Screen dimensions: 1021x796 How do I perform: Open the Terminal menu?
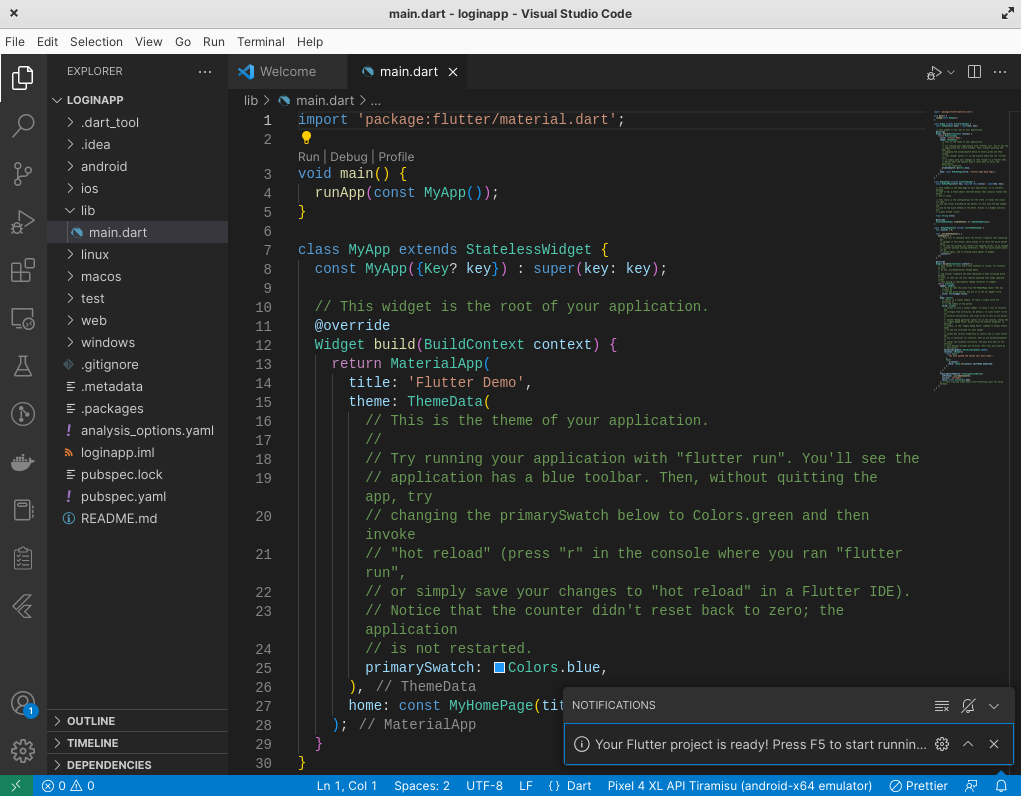point(260,42)
